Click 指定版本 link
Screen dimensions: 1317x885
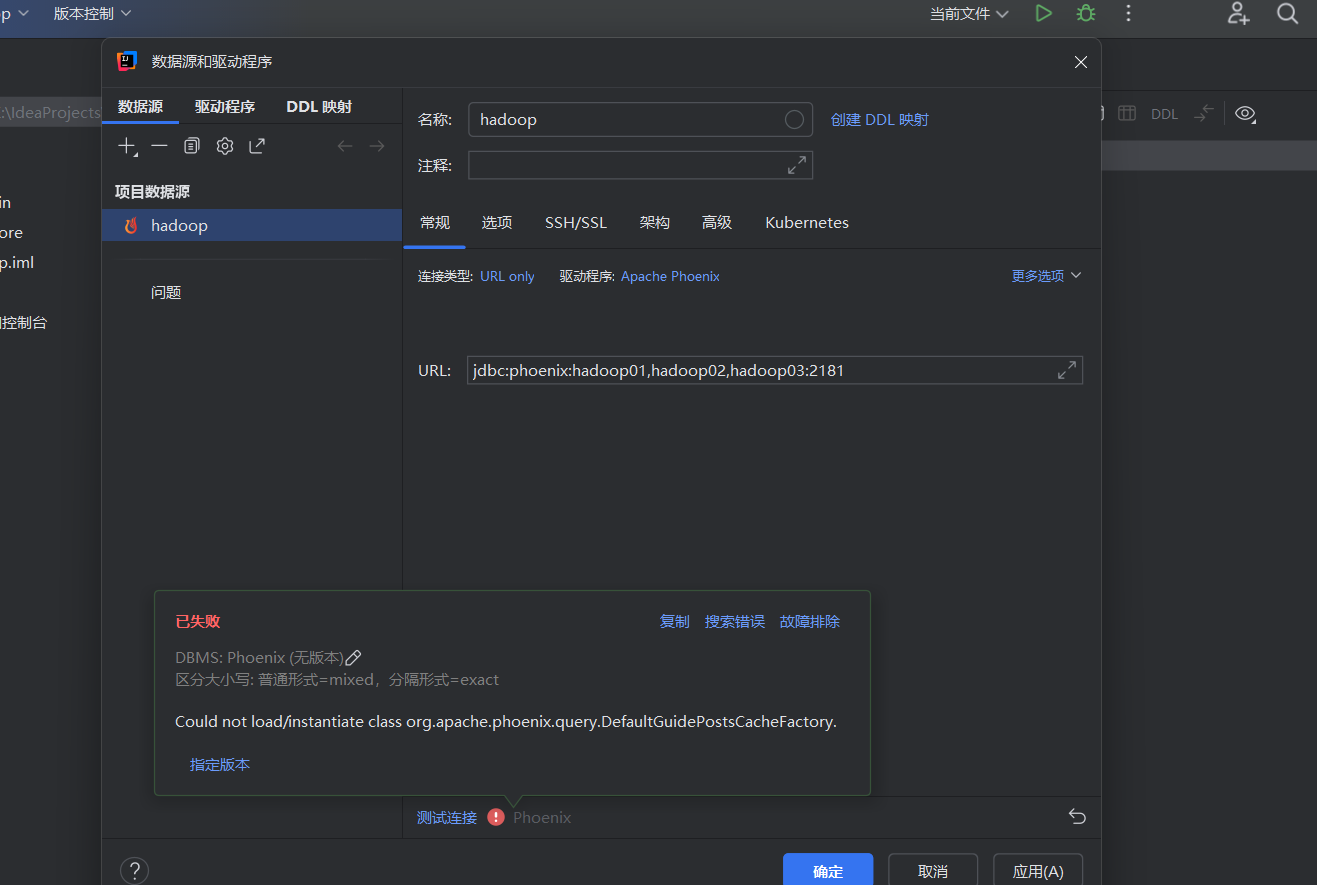point(220,765)
